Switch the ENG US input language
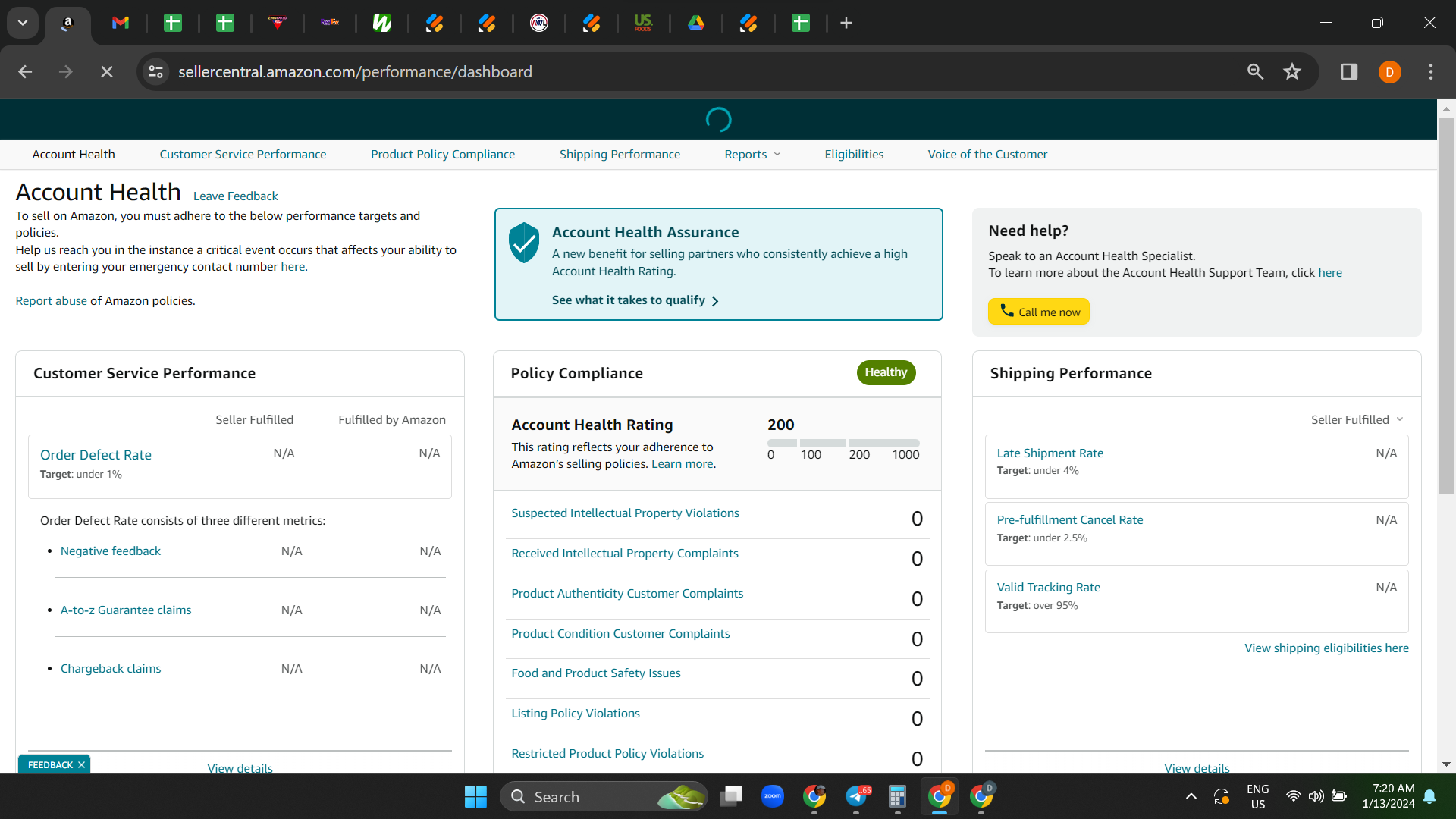The width and height of the screenshot is (1456, 819). pos(1258,796)
